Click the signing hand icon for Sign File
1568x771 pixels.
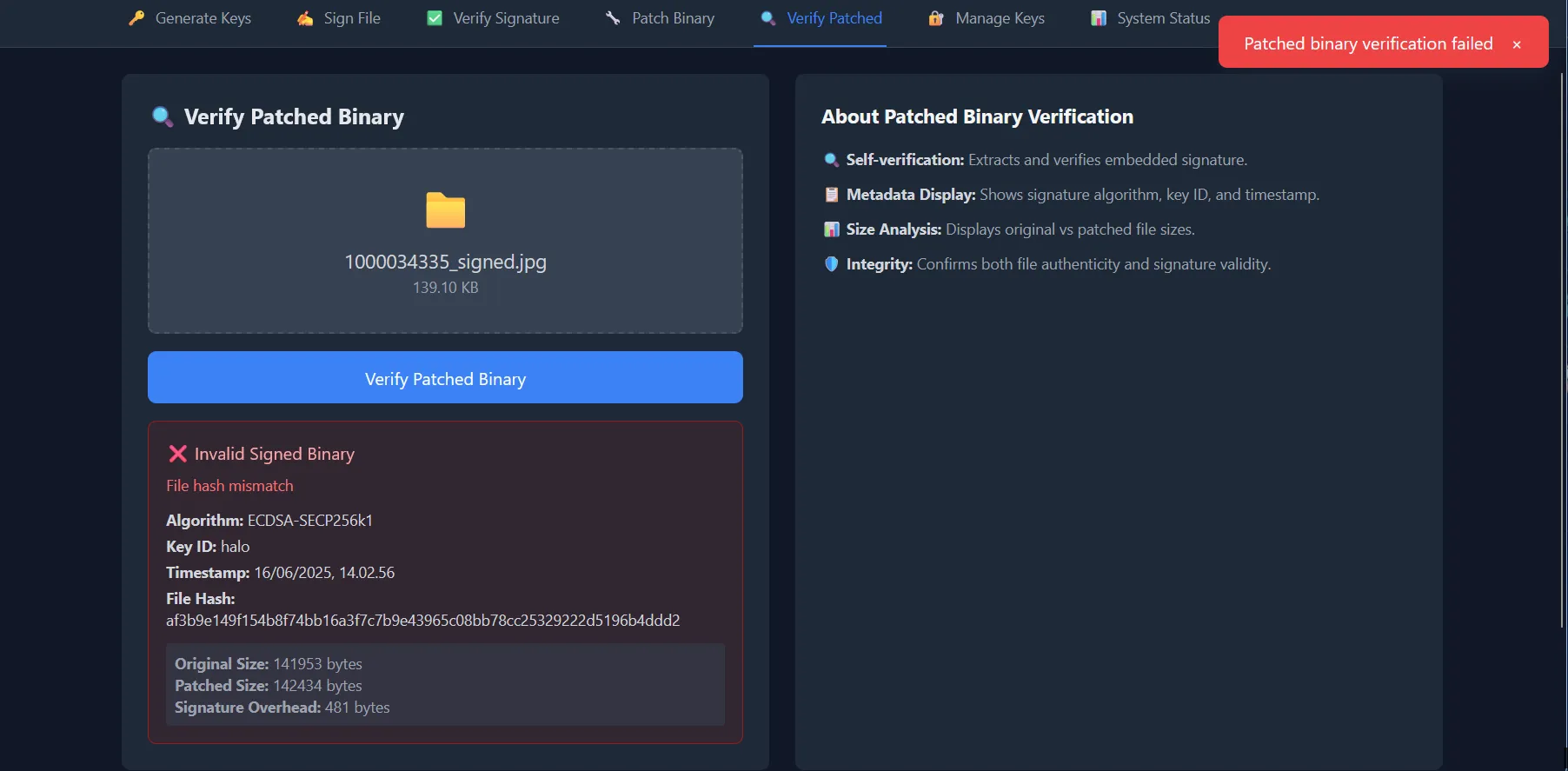pyautogui.click(x=305, y=18)
